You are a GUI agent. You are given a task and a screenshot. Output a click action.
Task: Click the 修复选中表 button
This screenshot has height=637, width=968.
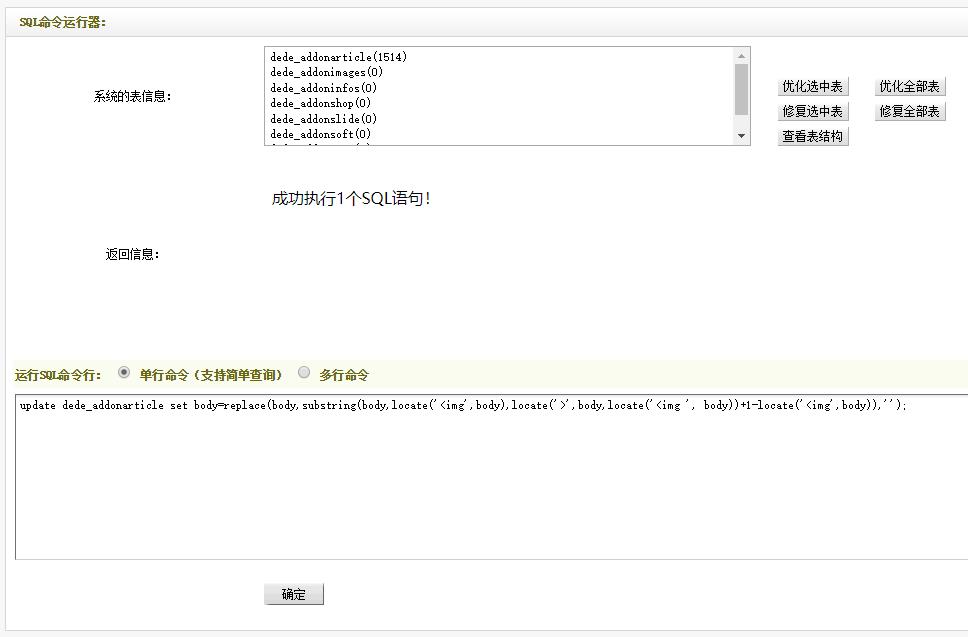point(812,112)
